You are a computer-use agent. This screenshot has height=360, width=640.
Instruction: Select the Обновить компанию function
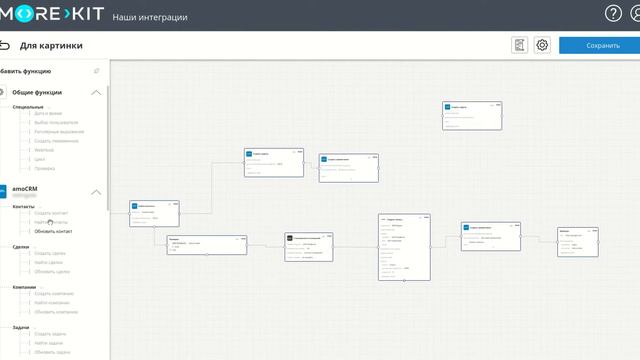(x=56, y=312)
